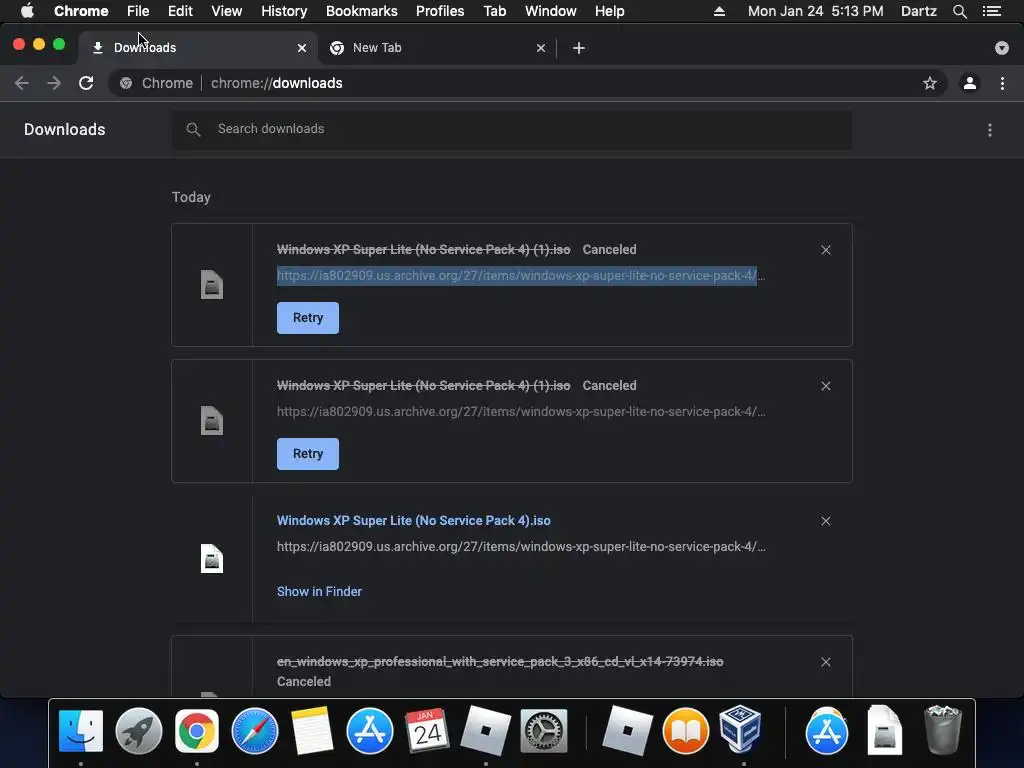This screenshot has height=768, width=1024.
Task: Open the Profiles menu
Action: [x=440, y=11]
